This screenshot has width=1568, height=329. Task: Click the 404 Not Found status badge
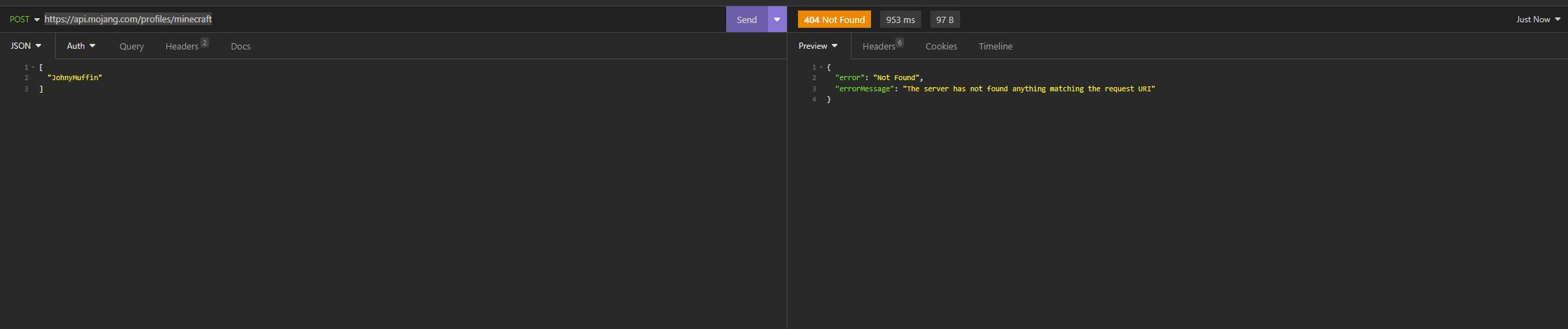(x=833, y=20)
